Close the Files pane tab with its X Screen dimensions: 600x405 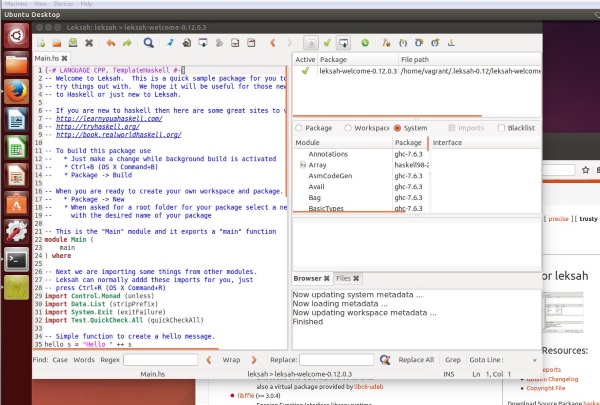[x=356, y=278]
